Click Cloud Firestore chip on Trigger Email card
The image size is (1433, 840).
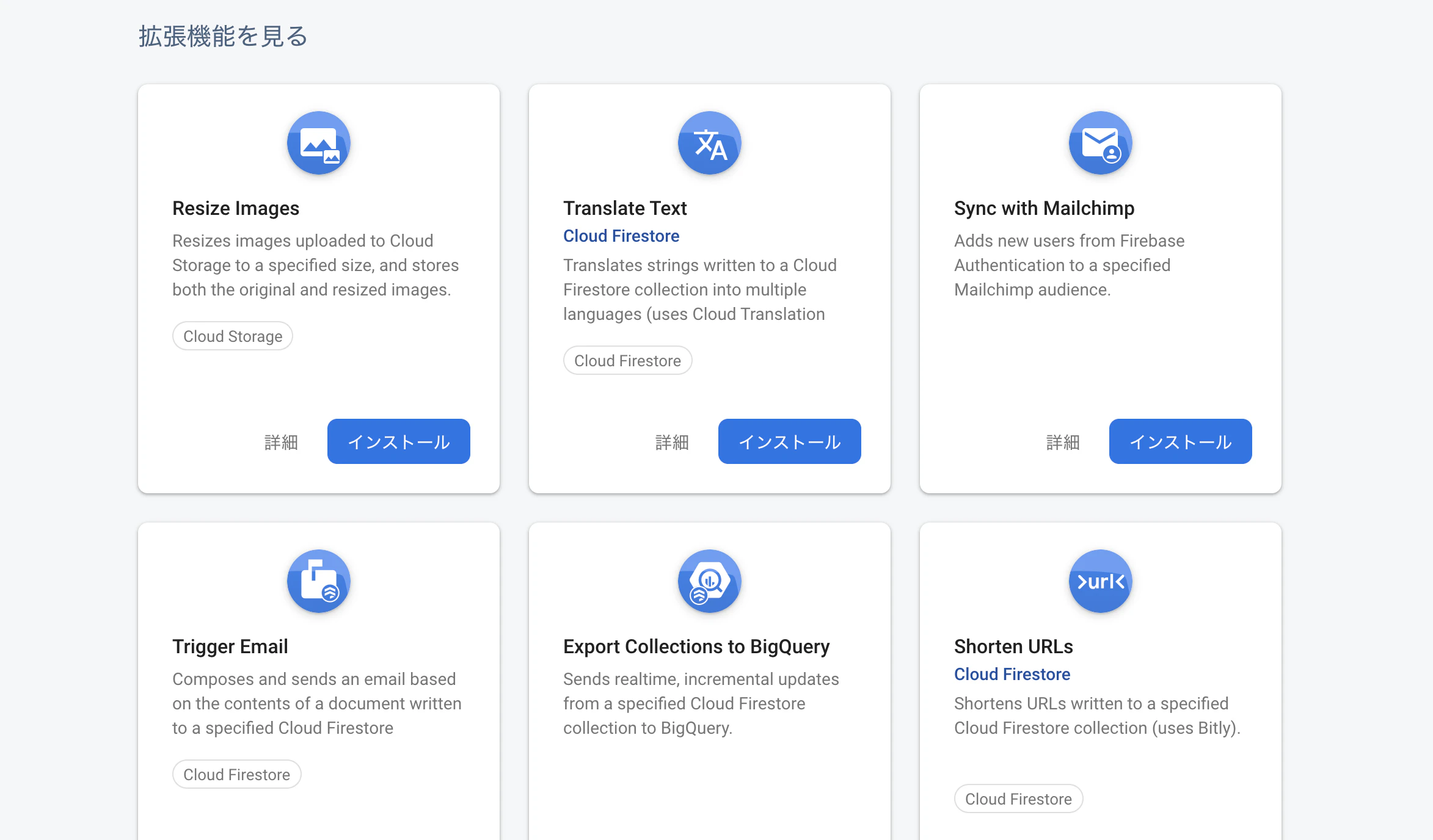click(x=236, y=775)
